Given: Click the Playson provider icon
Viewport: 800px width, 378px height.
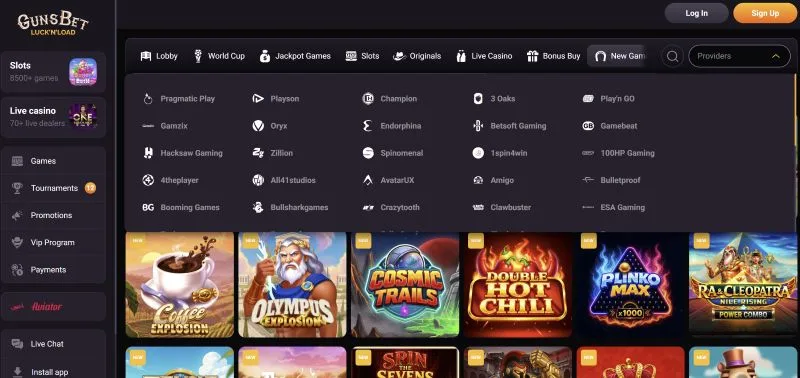Looking at the screenshot, I should click(258, 98).
